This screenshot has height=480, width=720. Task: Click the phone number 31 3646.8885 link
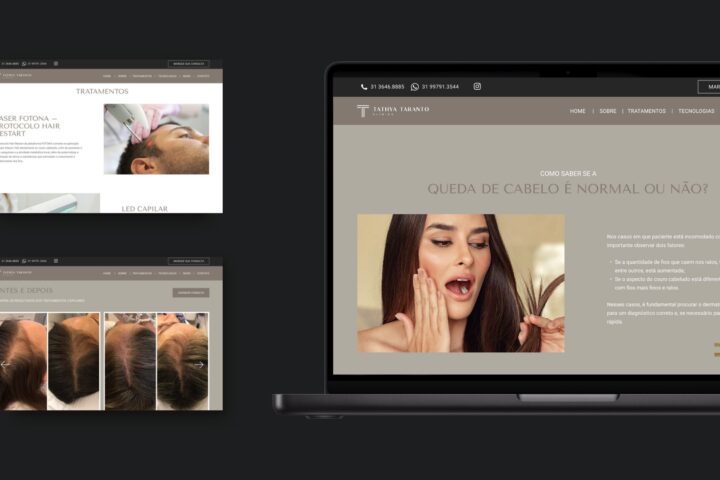pos(388,87)
